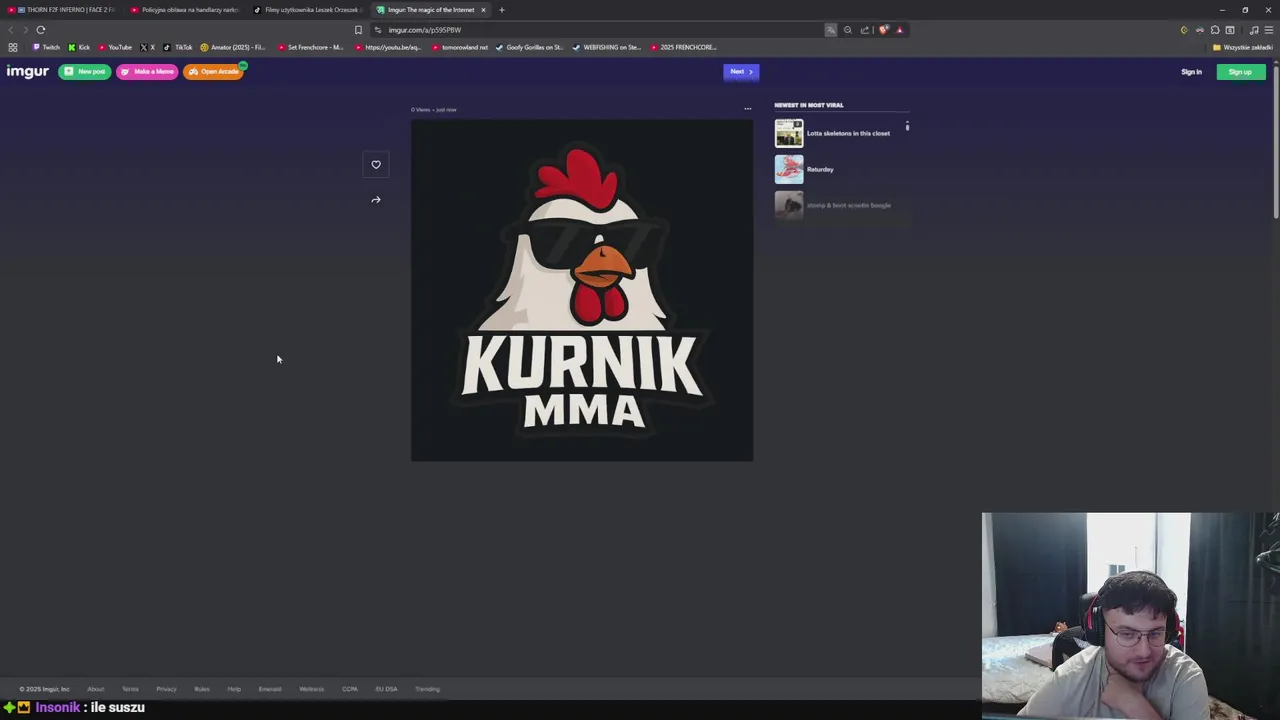Open the "stomp & boot scootin boogie" post
The image size is (1280, 720).
pyautogui.click(x=848, y=205)
